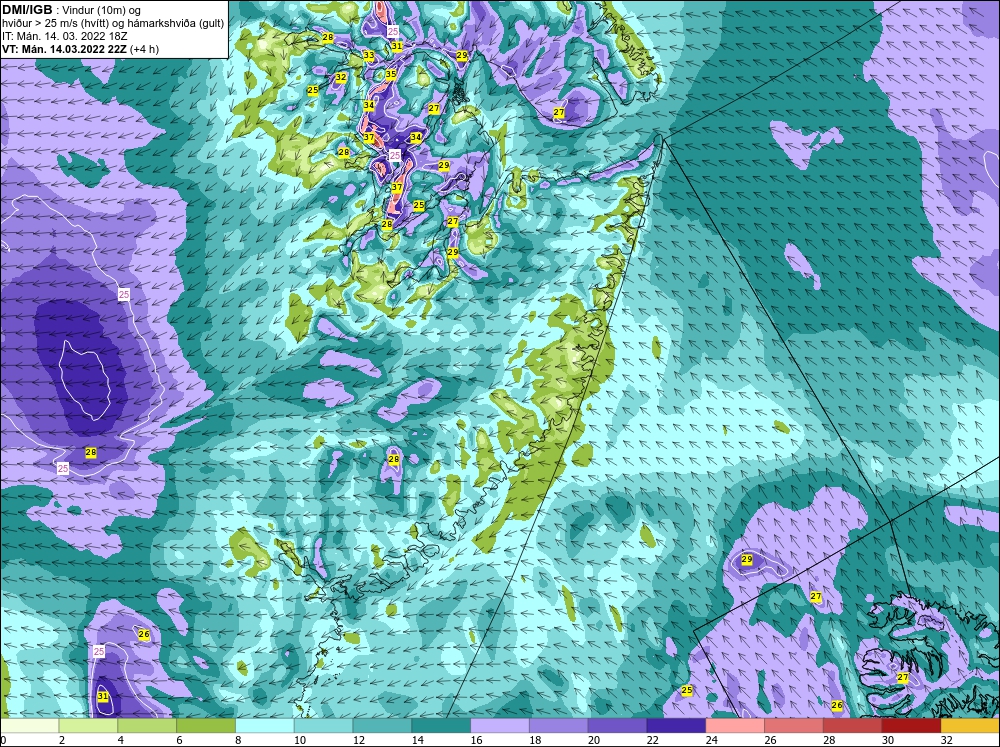Screen dimensions: 1000x747
Task: Pick the orange legend swatch above 32
Action: (x=970, y=725)
